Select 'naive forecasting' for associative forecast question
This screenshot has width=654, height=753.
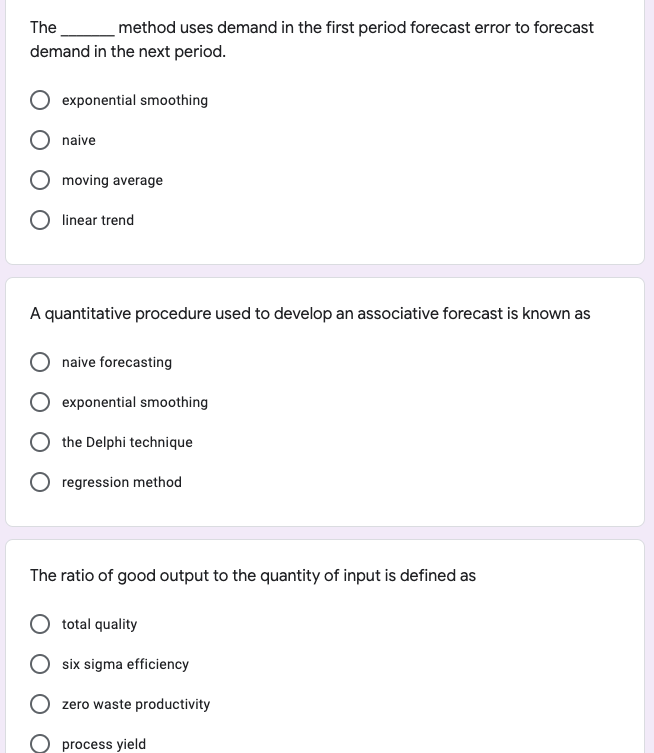(40, 362)
